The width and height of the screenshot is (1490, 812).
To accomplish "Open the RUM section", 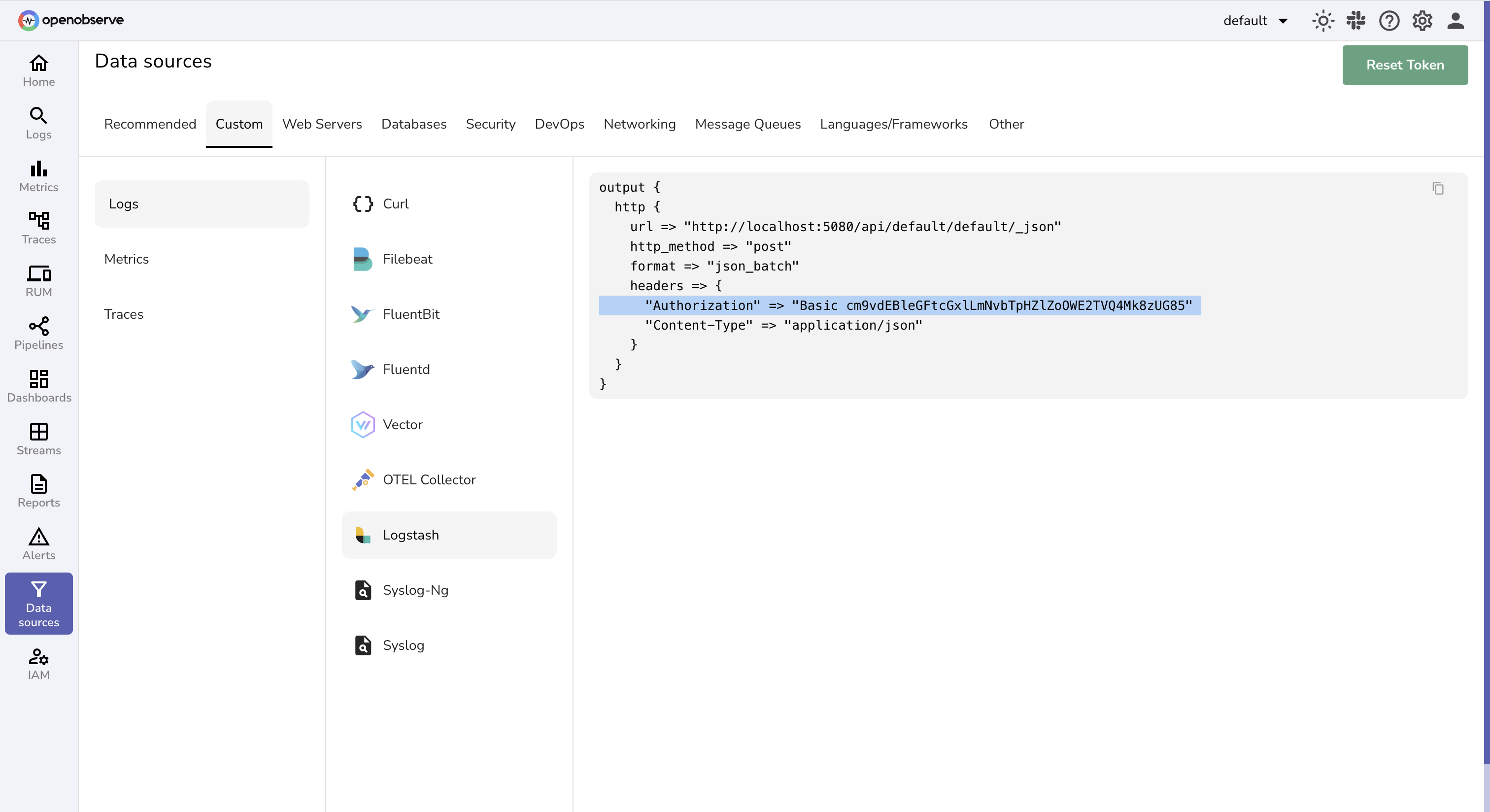I will tap(38, 280).
